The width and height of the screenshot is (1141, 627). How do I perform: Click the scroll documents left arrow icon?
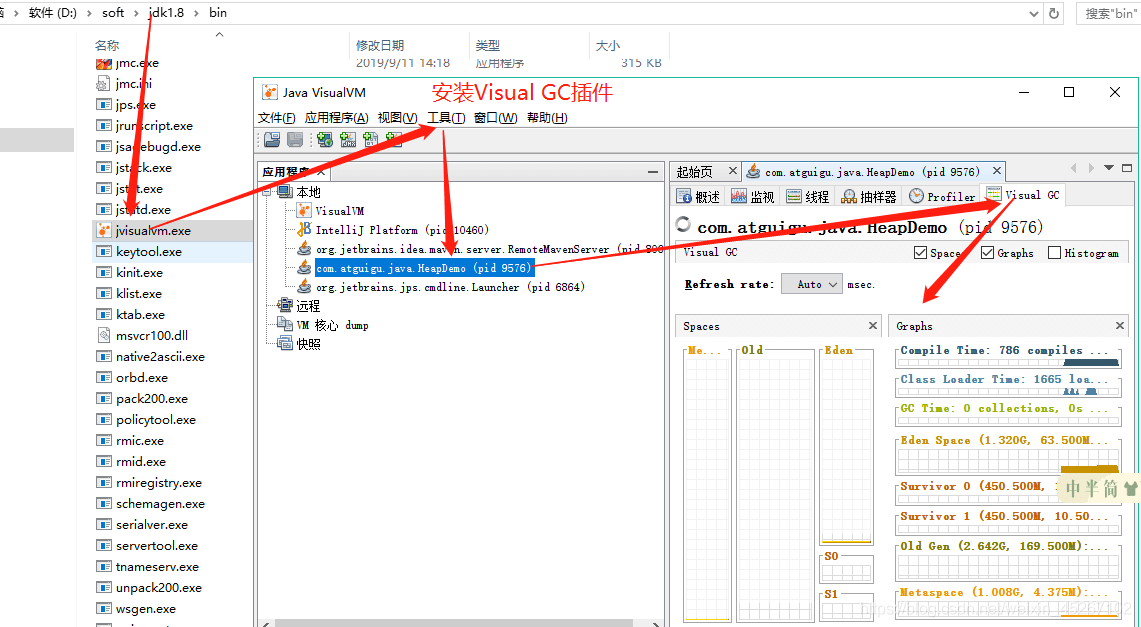tap(1073, 168)
